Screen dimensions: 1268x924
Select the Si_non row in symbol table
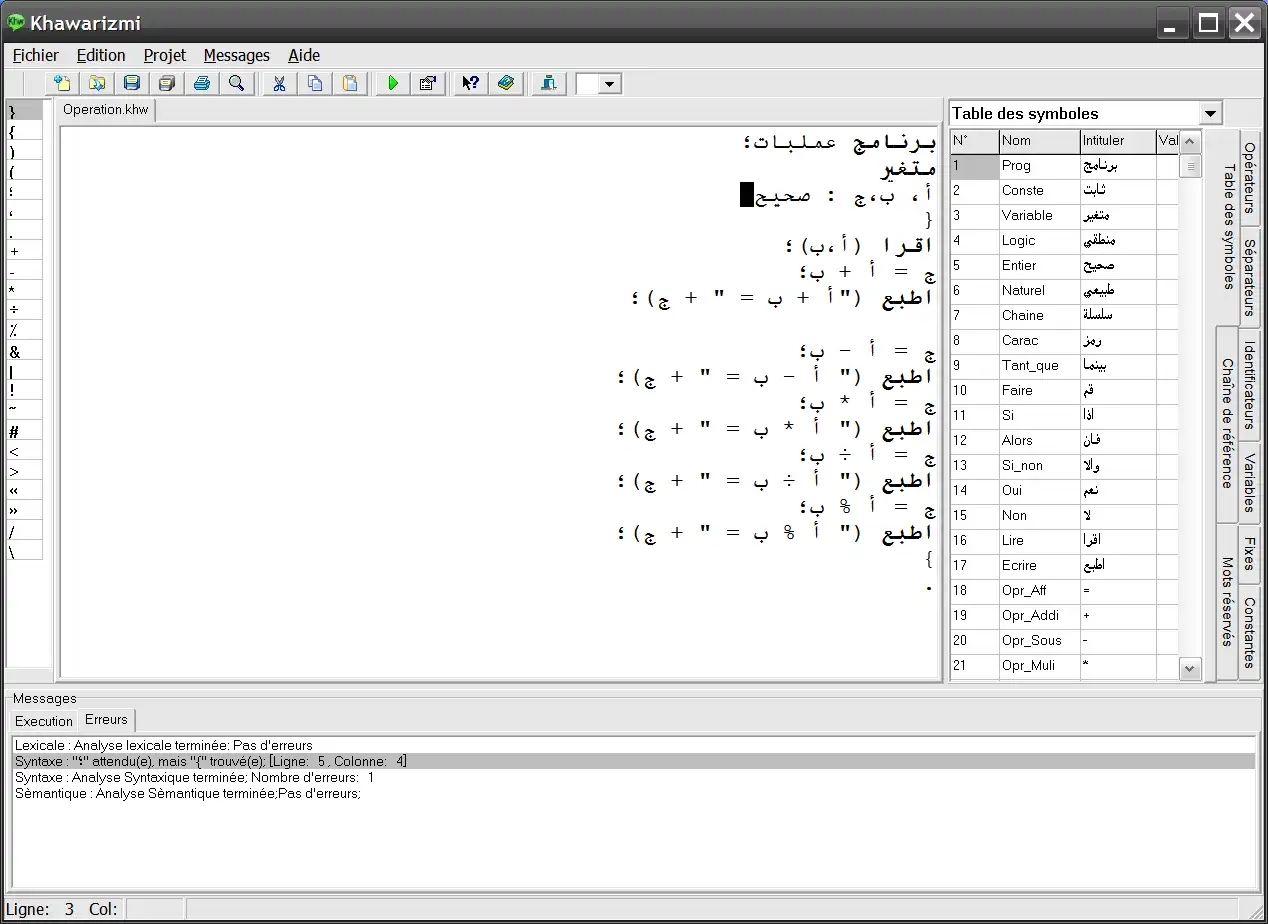click(1064, 466)
